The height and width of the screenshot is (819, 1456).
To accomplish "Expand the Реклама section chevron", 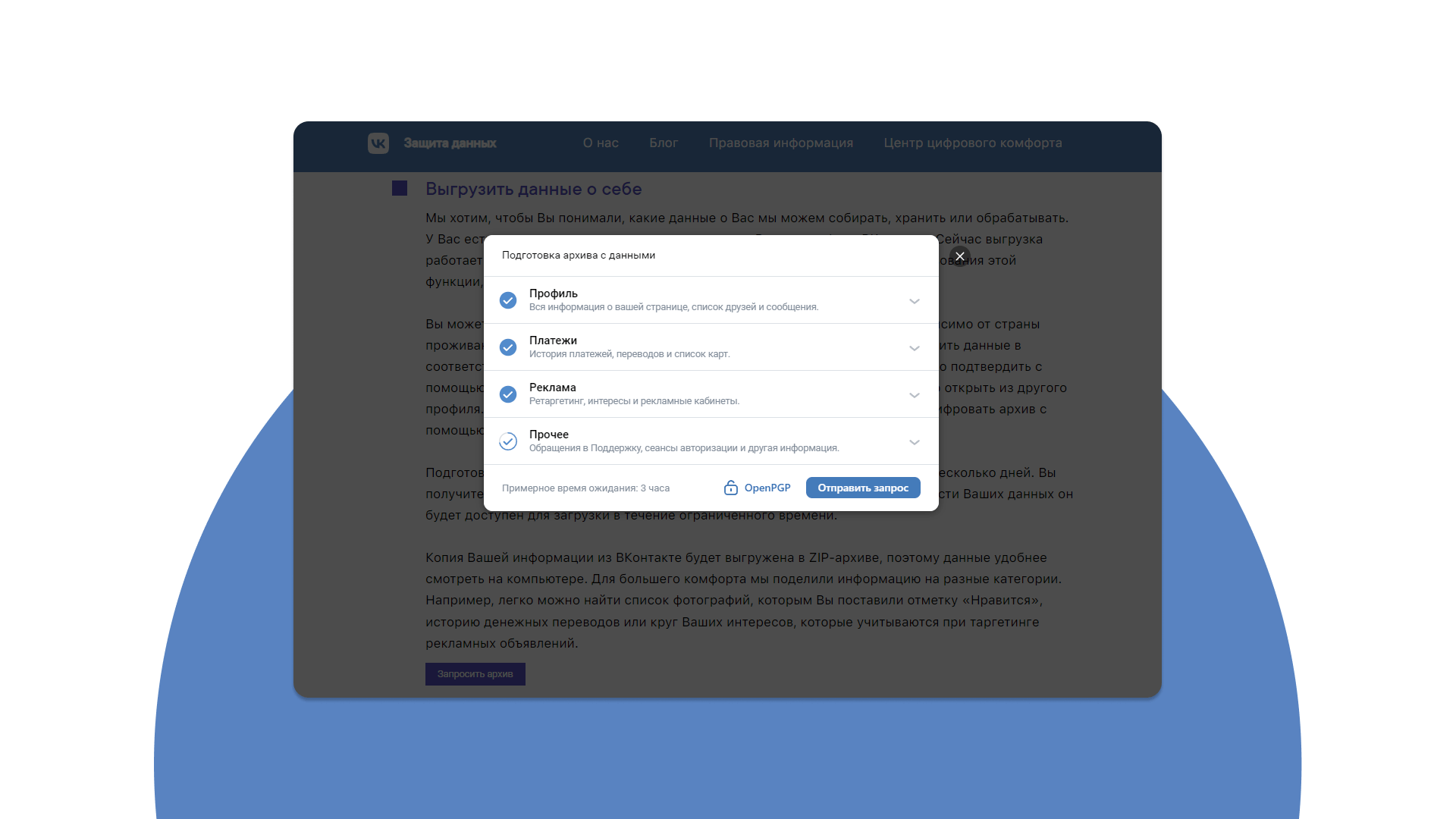I will pos(915,395).
